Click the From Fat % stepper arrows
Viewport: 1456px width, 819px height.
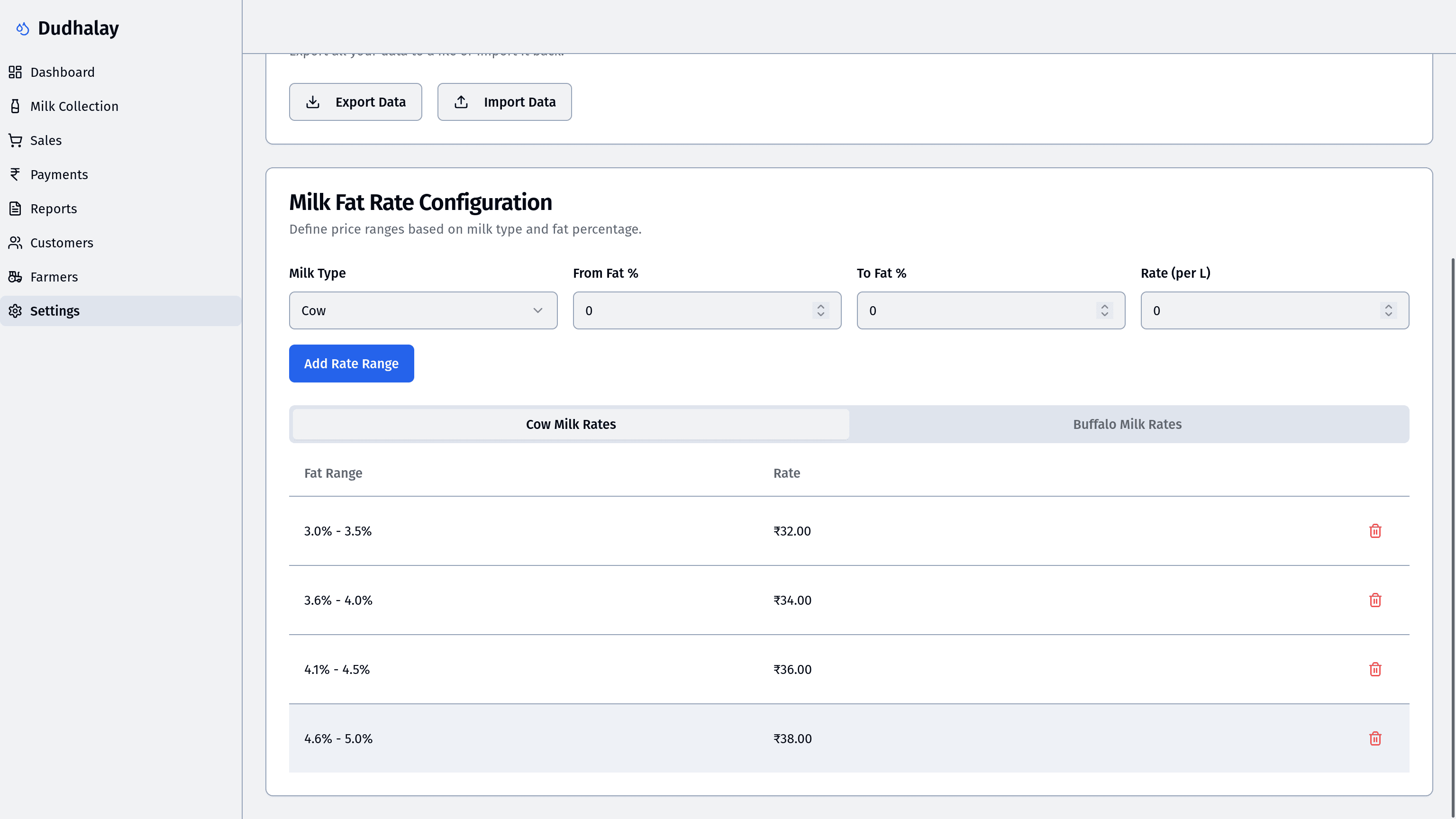coord(820,310)
